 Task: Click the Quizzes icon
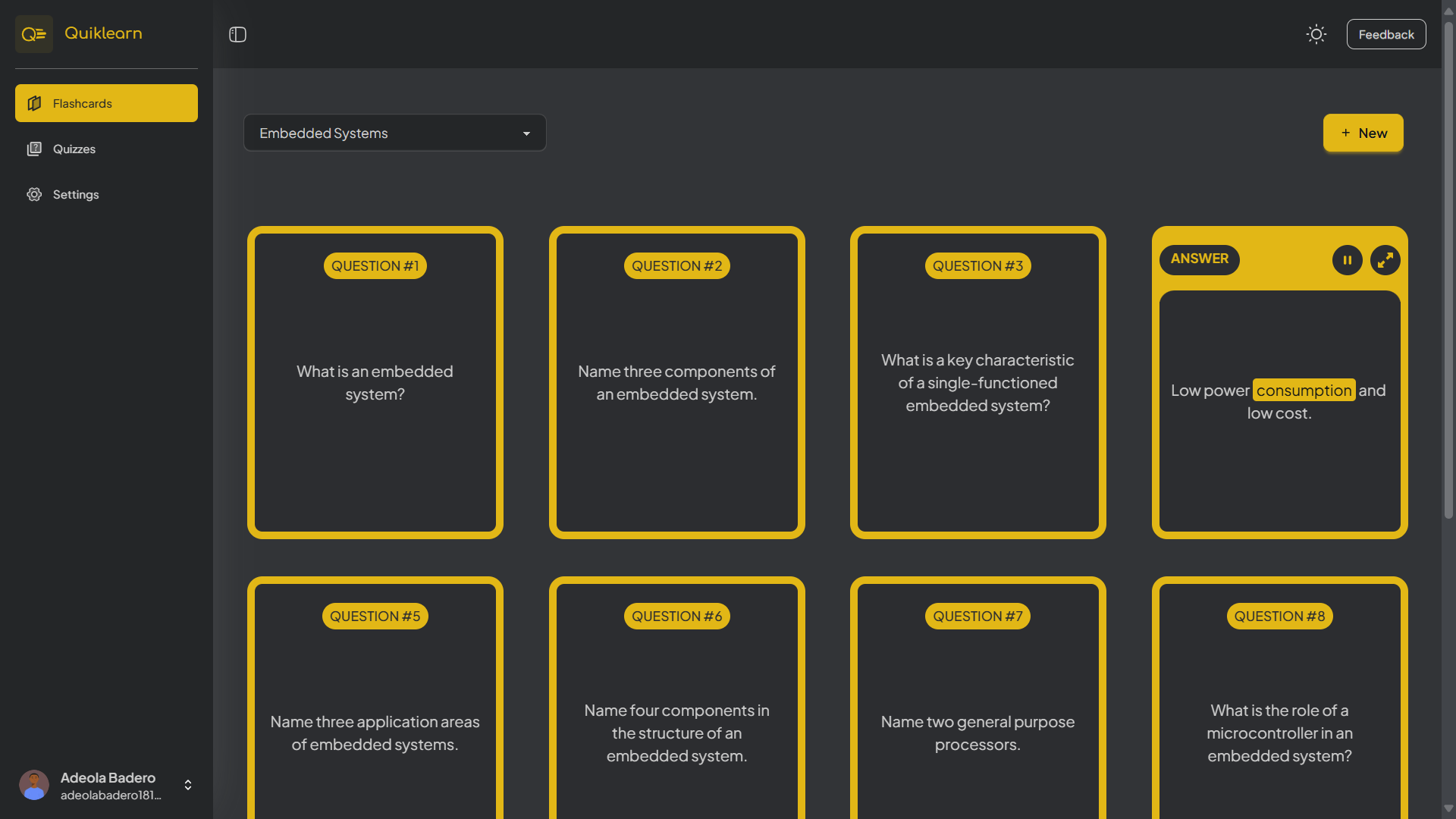pyautogui.click(x=34, y=149)
